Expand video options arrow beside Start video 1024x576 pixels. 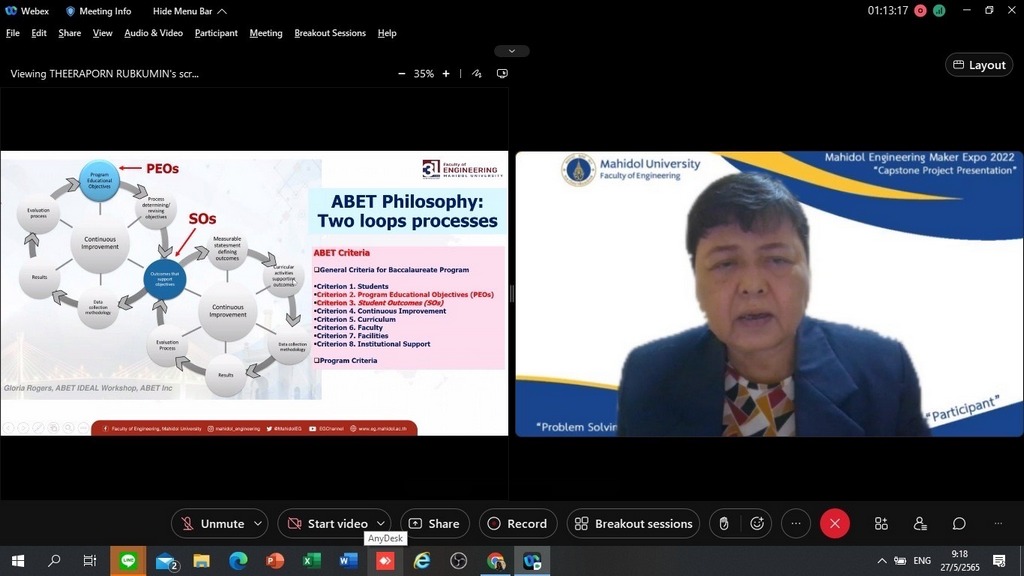[x=381, y=523]
